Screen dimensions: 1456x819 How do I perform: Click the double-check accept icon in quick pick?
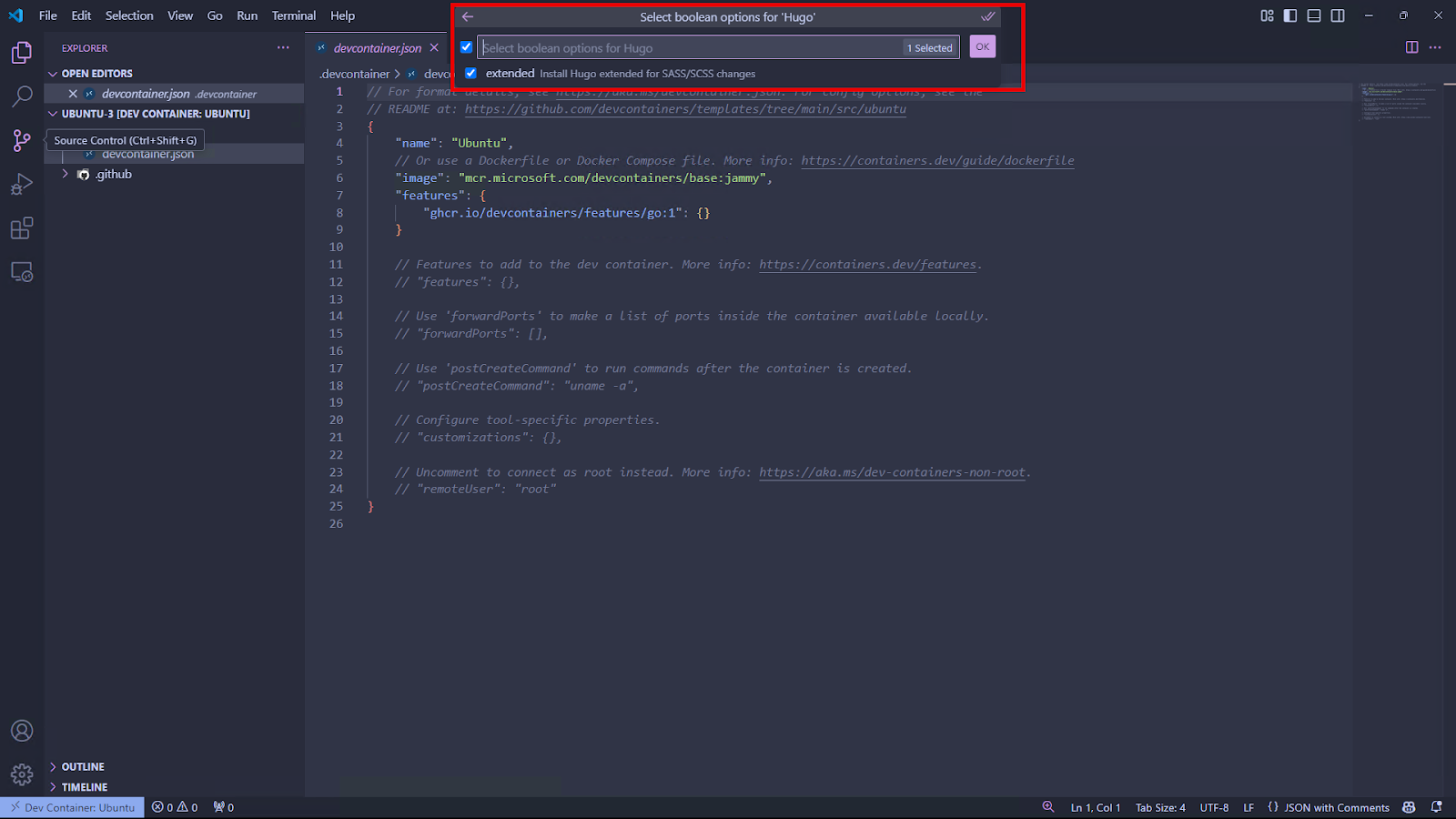(x=987, y=17)
